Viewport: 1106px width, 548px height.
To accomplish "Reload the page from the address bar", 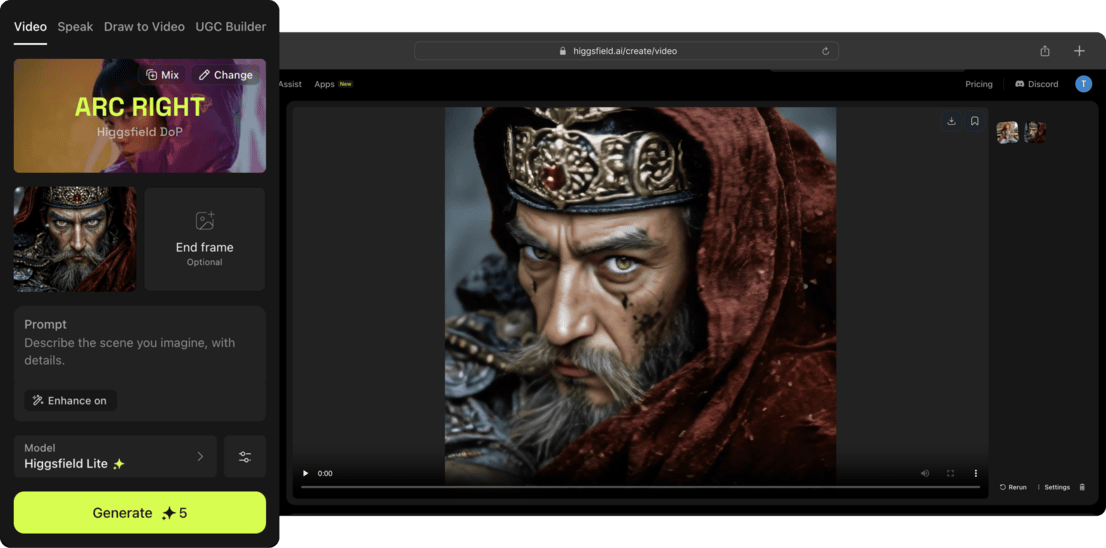I will tap(825, 51).
